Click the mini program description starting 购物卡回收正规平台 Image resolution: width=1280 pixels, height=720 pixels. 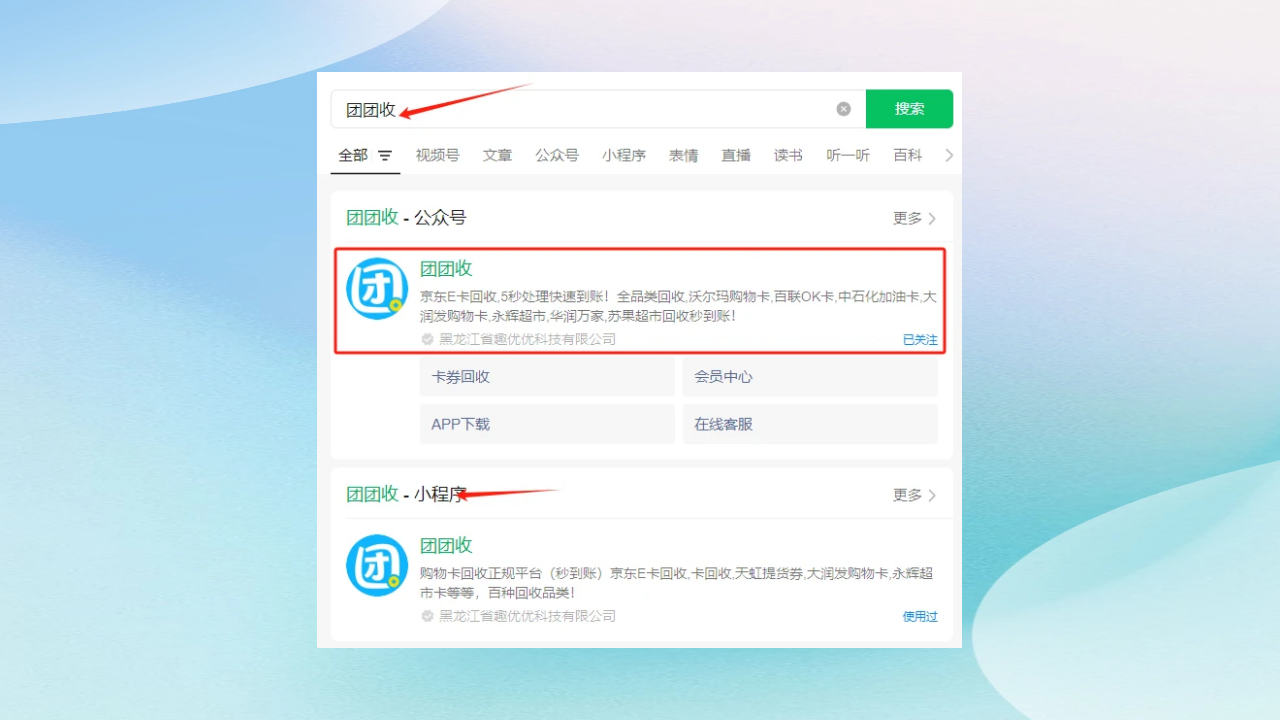[678, 583]
